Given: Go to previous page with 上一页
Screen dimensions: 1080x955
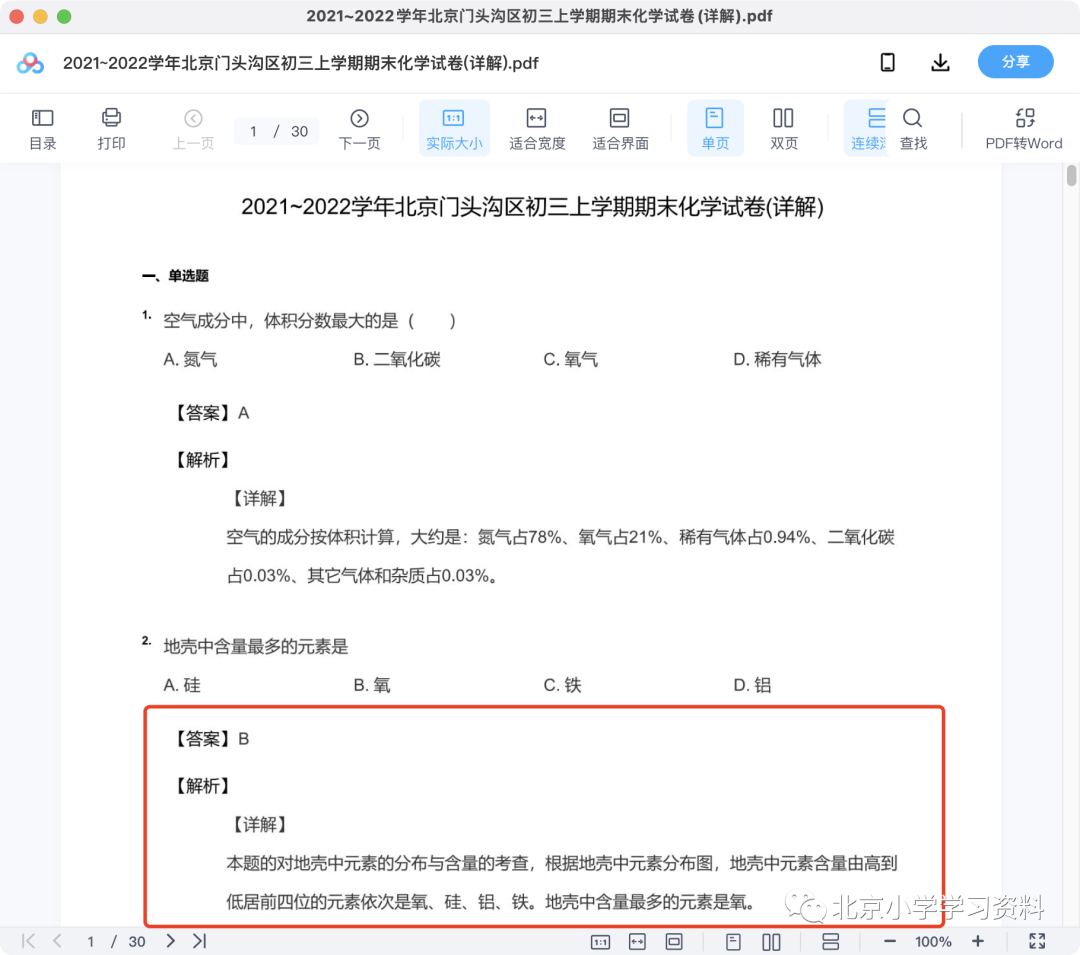Looking at the screenshot, I should [x=193, y=129].
